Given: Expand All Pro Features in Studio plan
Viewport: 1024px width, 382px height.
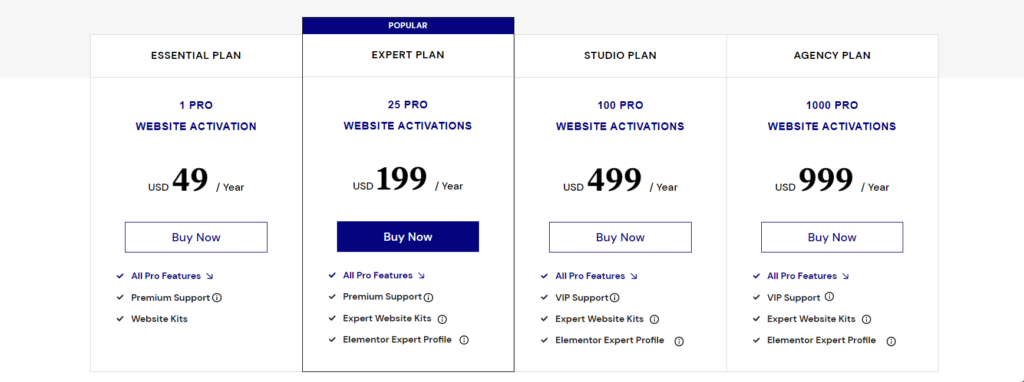Looking at the screenshot, I should point(596,276).
